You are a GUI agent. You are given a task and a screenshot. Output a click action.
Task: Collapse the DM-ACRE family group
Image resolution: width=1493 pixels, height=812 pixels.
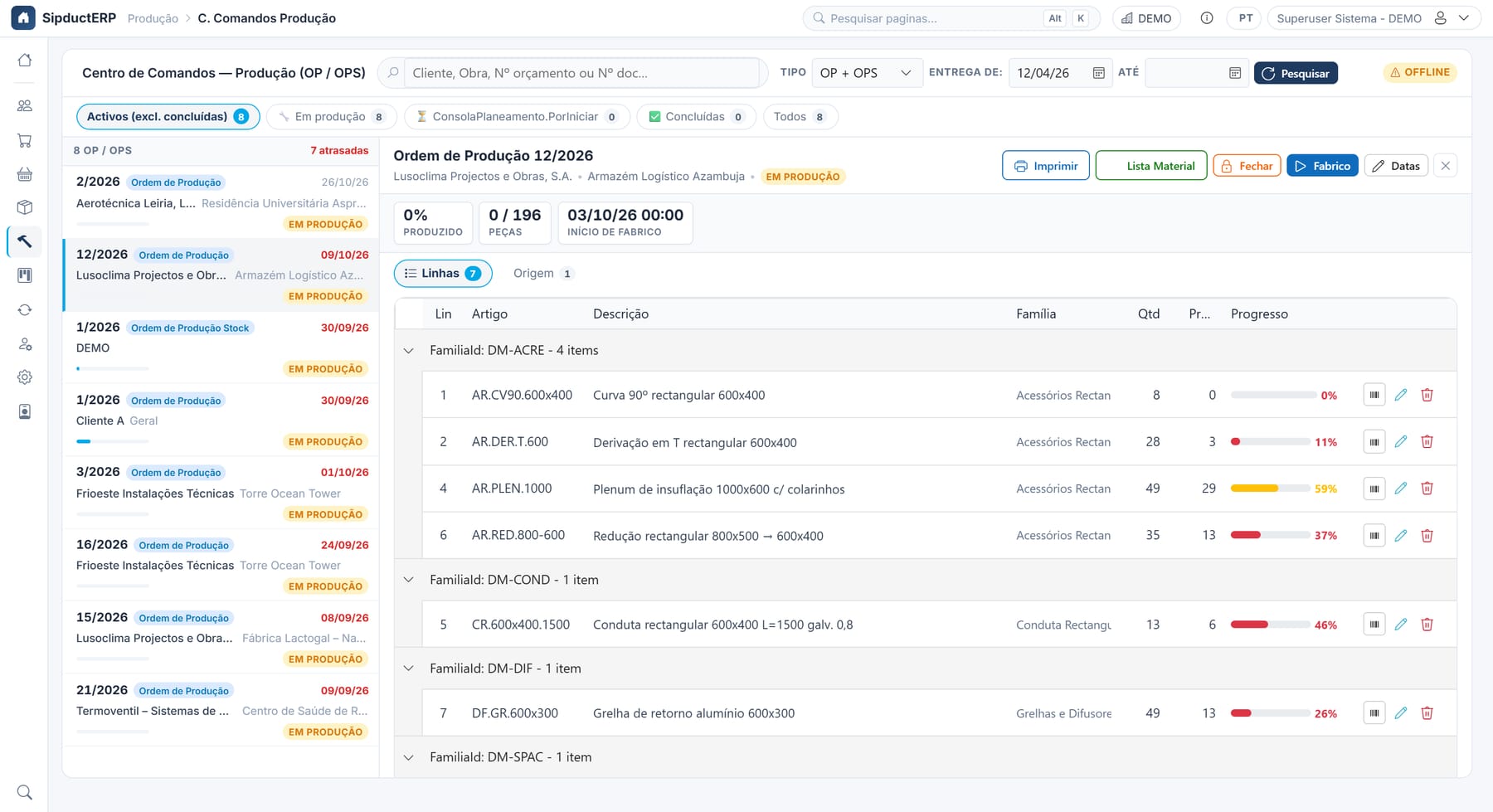408,351
